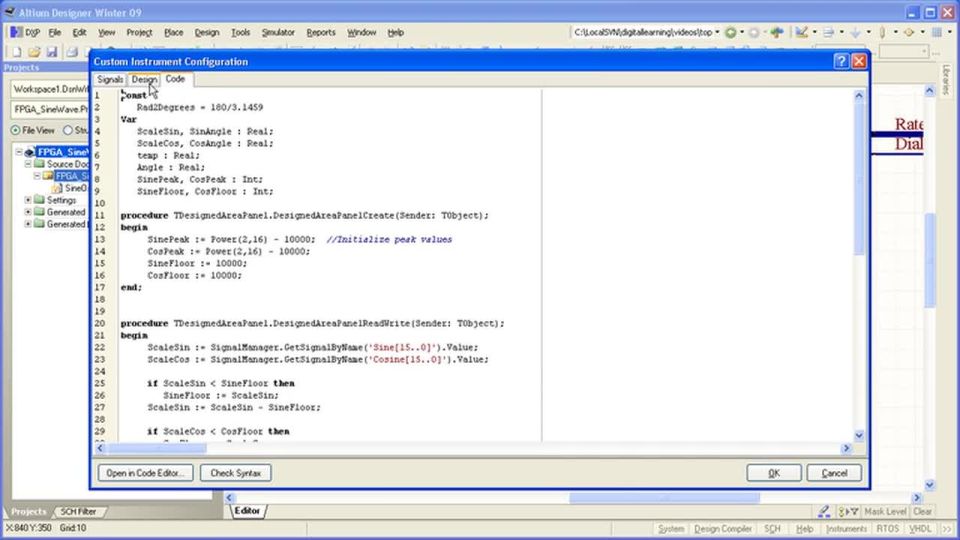This screenshot has width=960, height=540.
Task: Click the Open file folder icon
Action: (34, 53)
